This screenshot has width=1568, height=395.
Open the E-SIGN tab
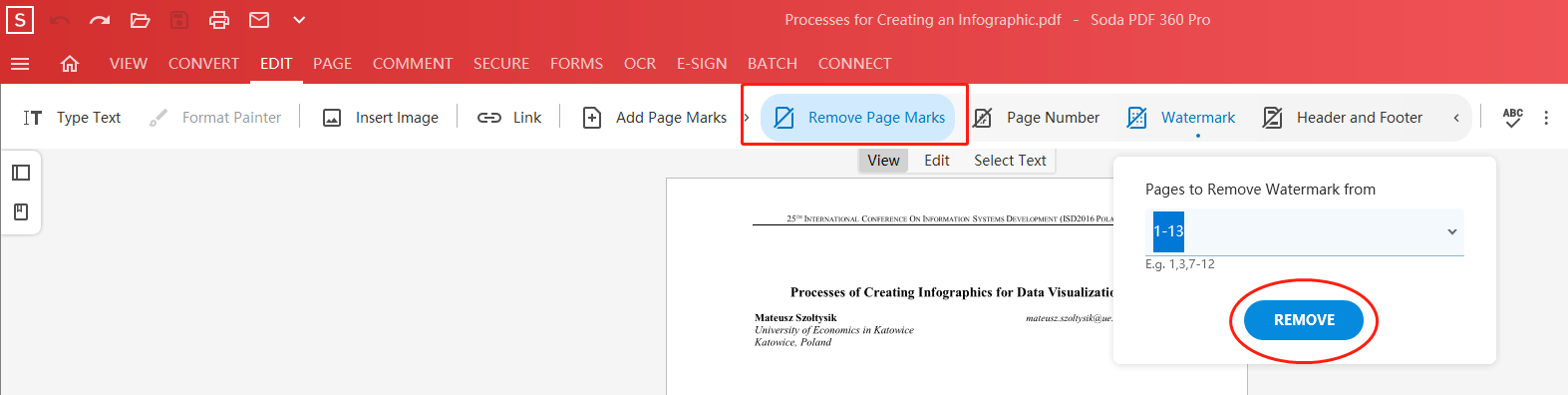[x=702, y=64]
